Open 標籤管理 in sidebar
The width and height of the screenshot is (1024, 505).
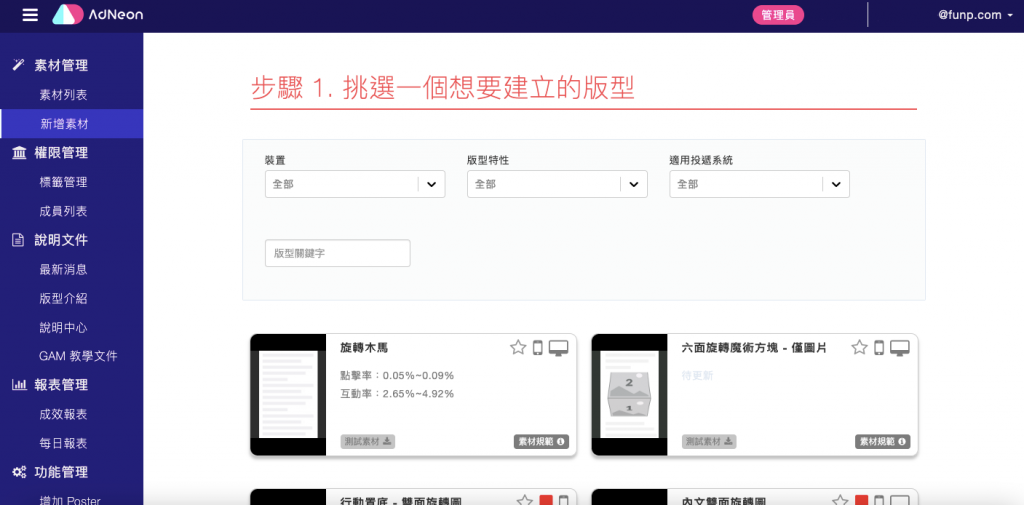pos(63,182)
